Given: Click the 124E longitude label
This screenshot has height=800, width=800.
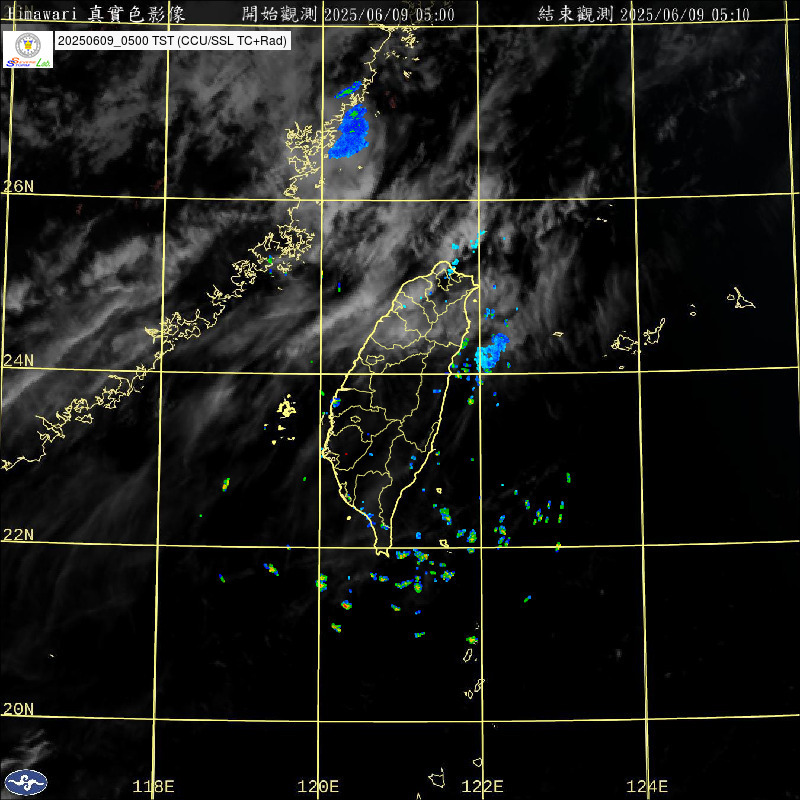Looking at the screenshot, I should point(647,786).
